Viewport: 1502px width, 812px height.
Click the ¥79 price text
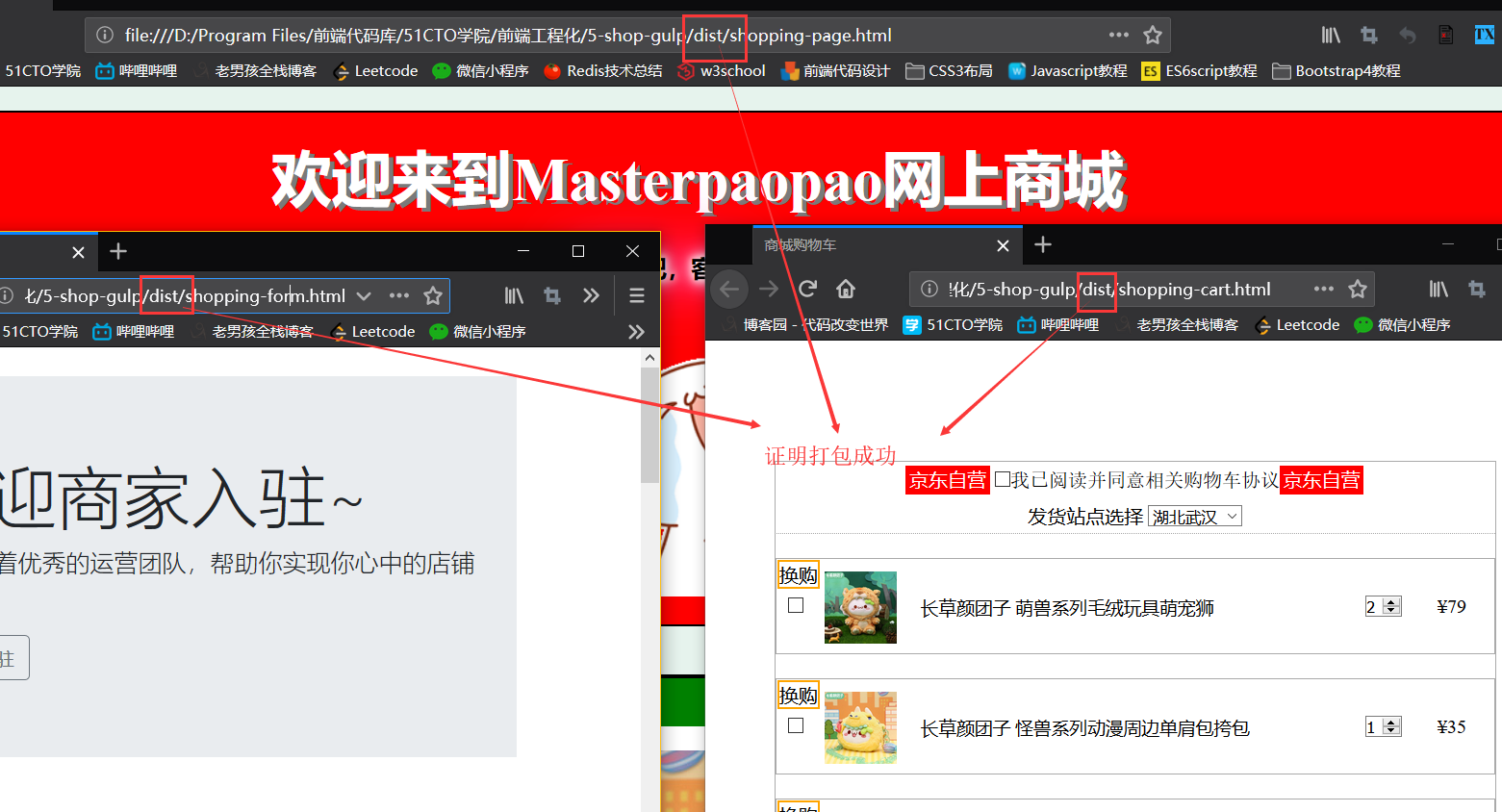1451,606
